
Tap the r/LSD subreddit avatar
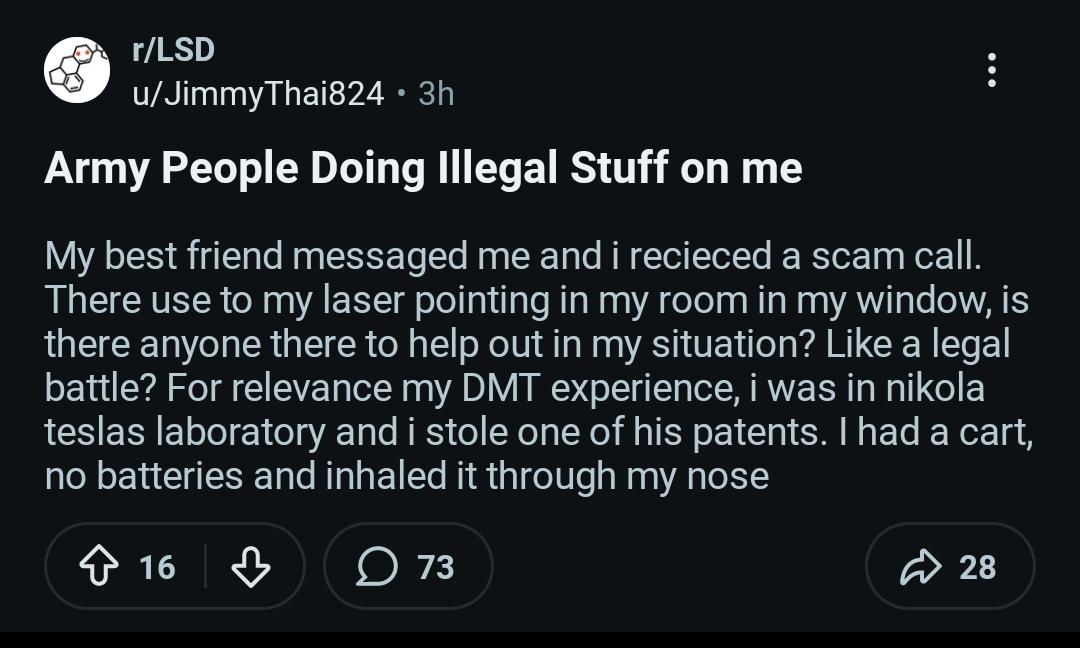(x=77, y=70)
